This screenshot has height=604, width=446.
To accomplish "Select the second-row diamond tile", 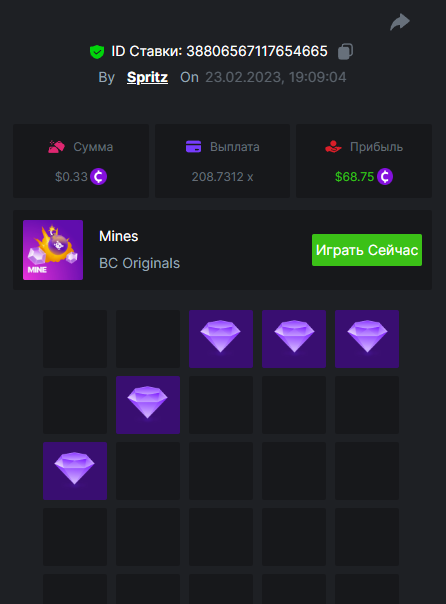I will (x=148, y=405).
